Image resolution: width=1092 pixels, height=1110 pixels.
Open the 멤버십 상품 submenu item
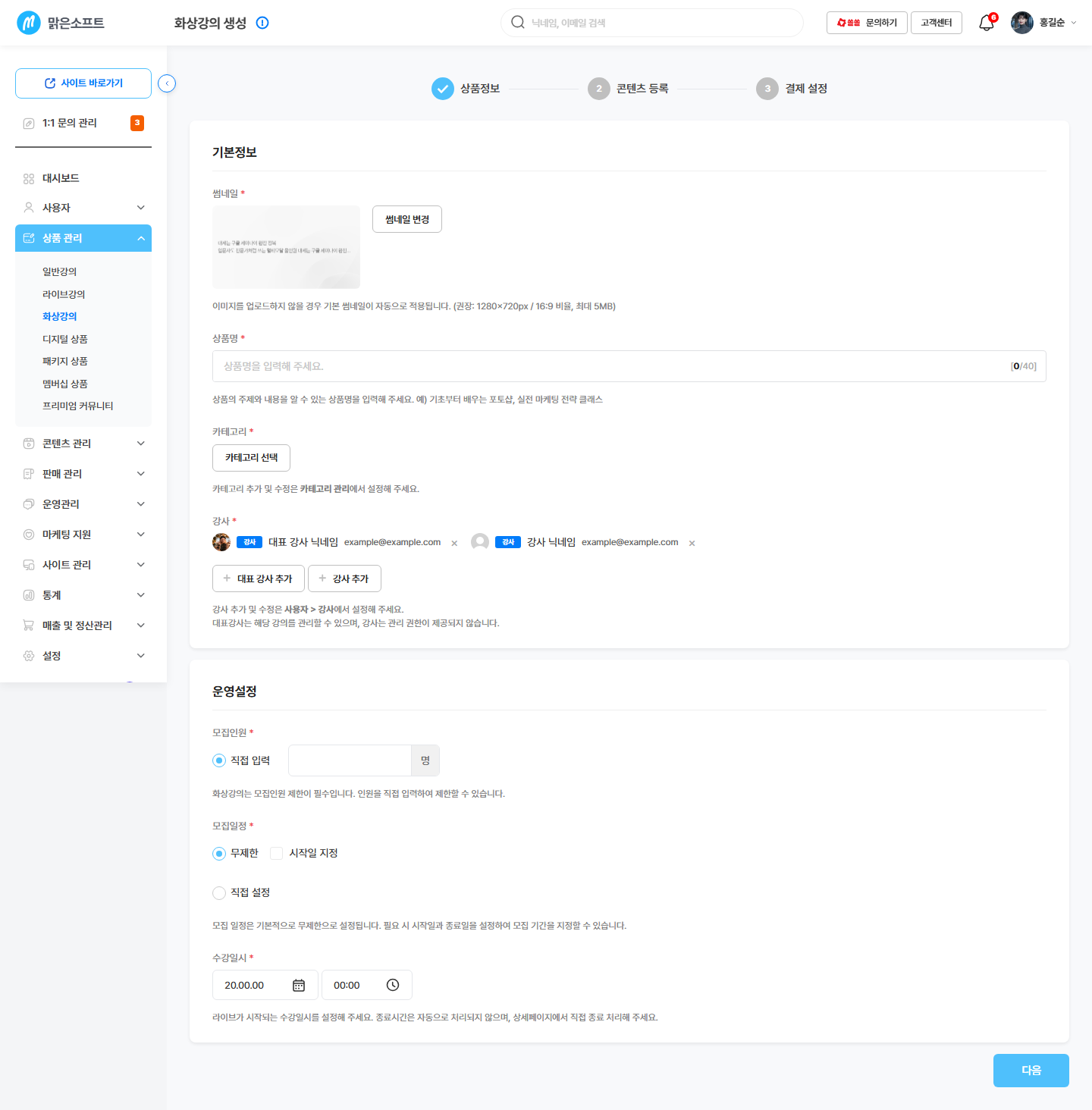65,384
